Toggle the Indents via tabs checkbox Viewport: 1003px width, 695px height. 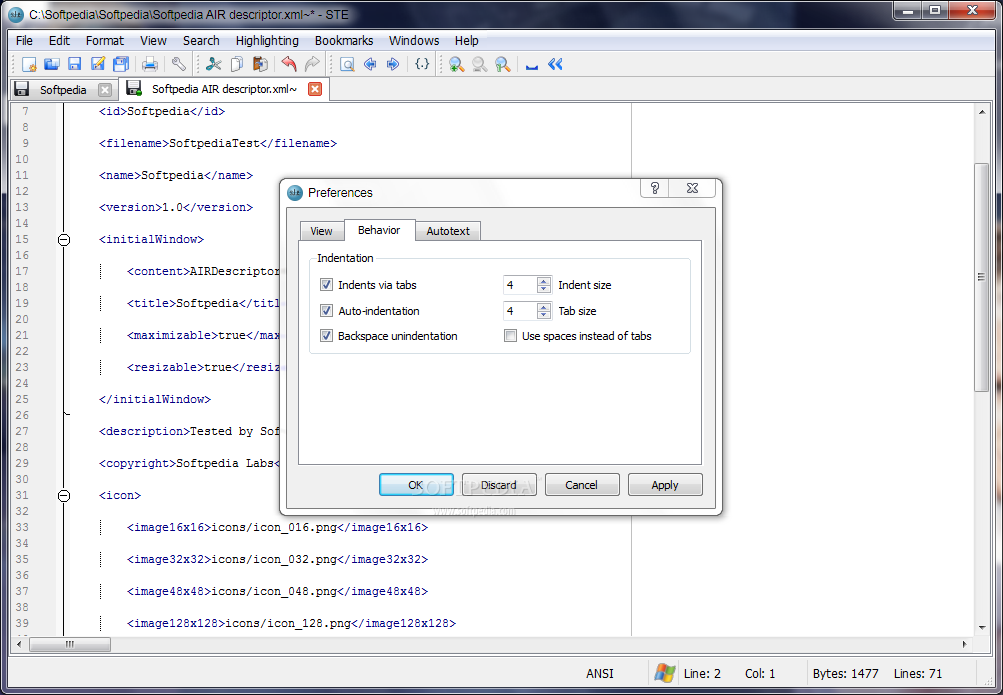click(326, 285)
